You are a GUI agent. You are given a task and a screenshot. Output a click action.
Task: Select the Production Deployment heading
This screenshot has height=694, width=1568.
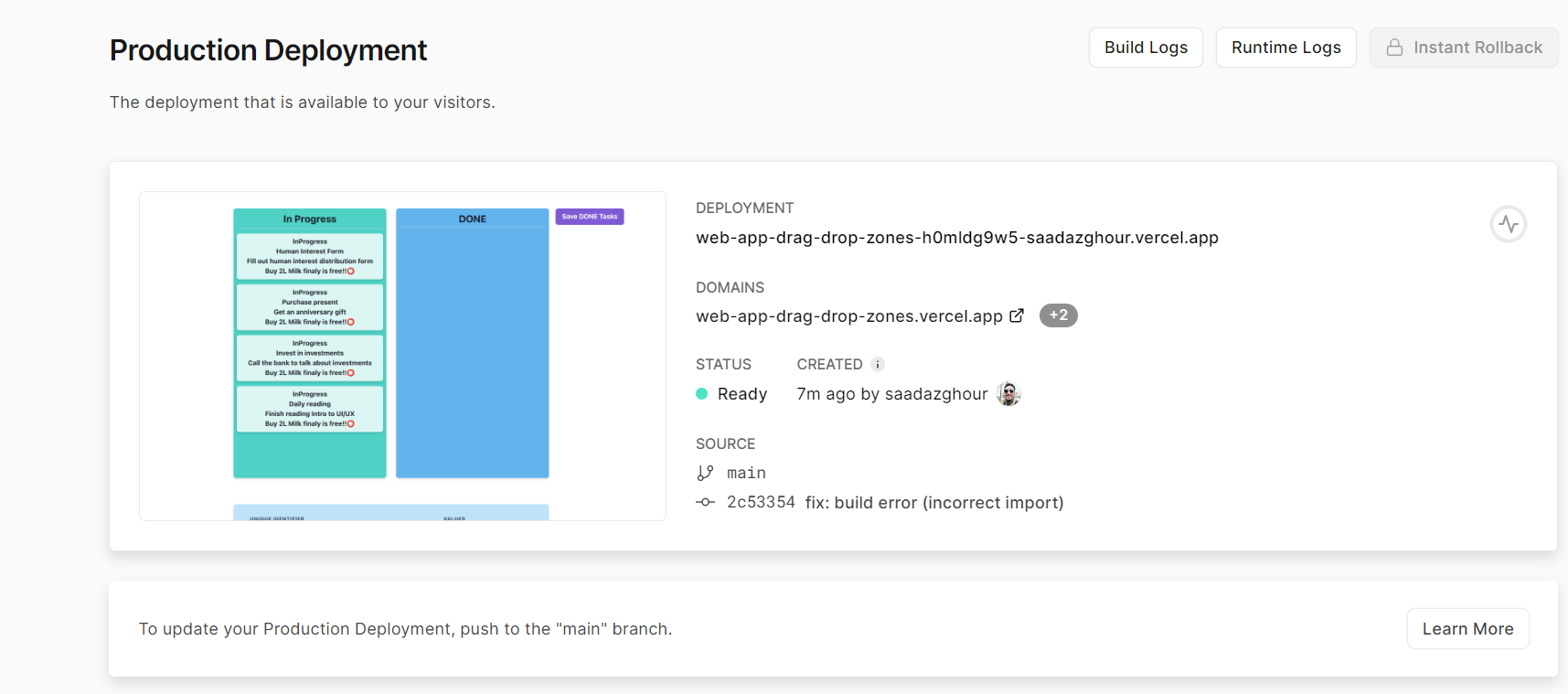(x=268, y=50)
